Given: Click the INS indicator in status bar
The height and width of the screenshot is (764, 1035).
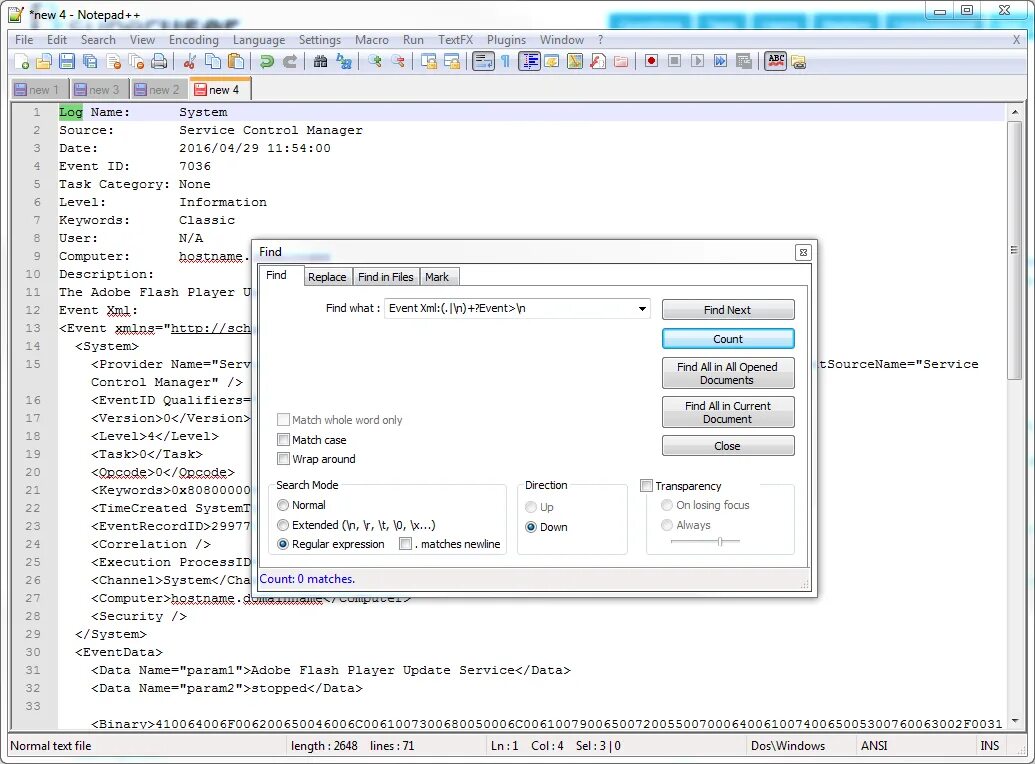Looking at the screenshot, I should coord(989,746).
